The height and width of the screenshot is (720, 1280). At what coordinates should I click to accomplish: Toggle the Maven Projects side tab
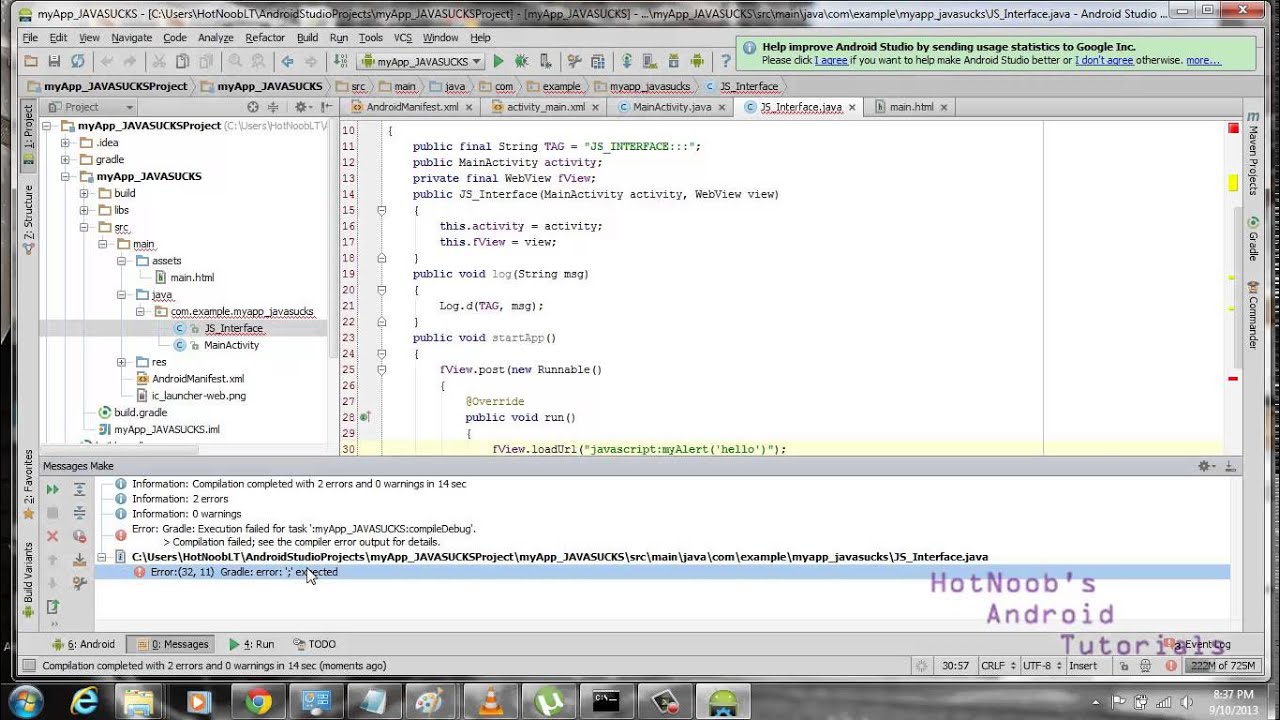(1253, 152)
